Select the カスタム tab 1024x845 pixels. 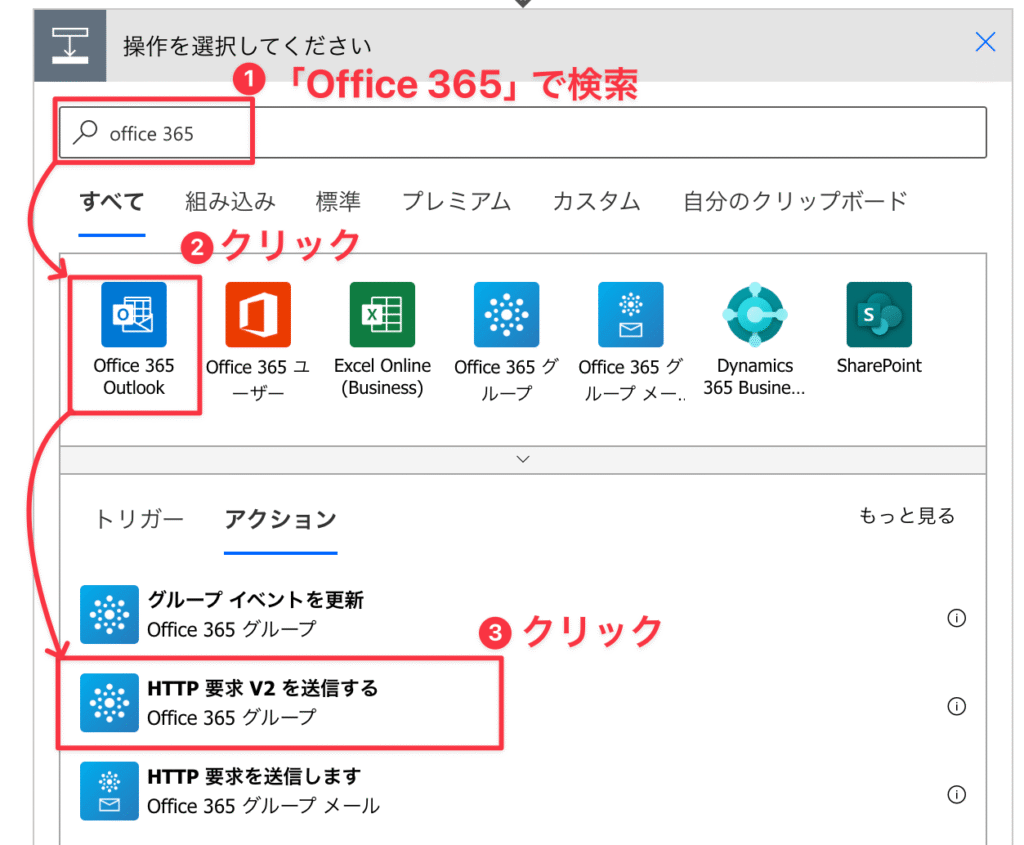596,201
